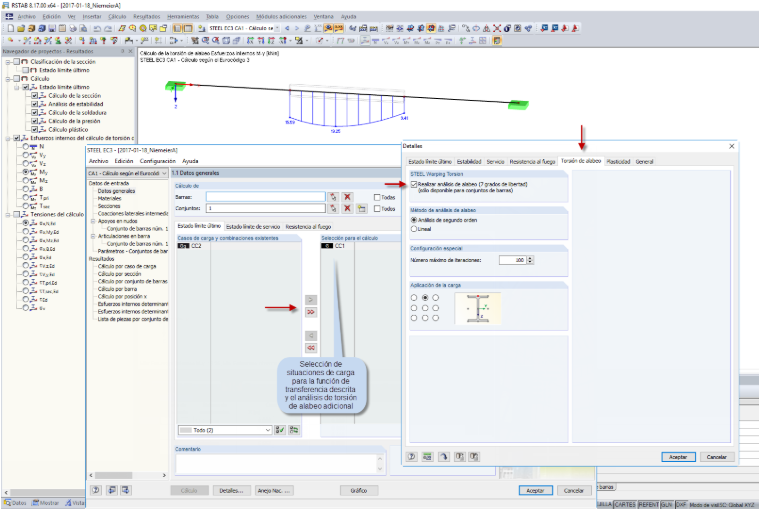Click the red X delete icon in the top toolbar
Screen dimensions: 760x509
497,29
